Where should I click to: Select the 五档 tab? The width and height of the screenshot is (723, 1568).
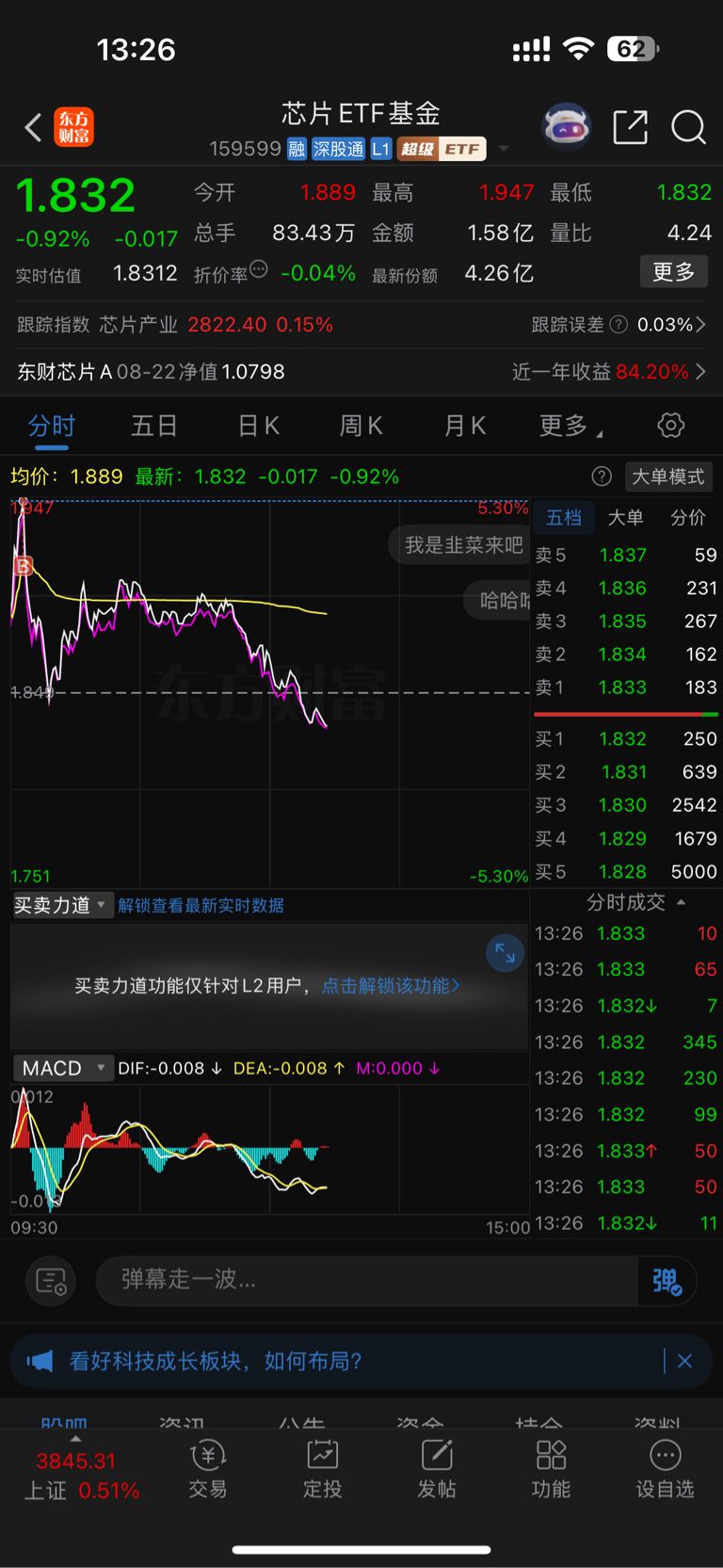[564, 517]
